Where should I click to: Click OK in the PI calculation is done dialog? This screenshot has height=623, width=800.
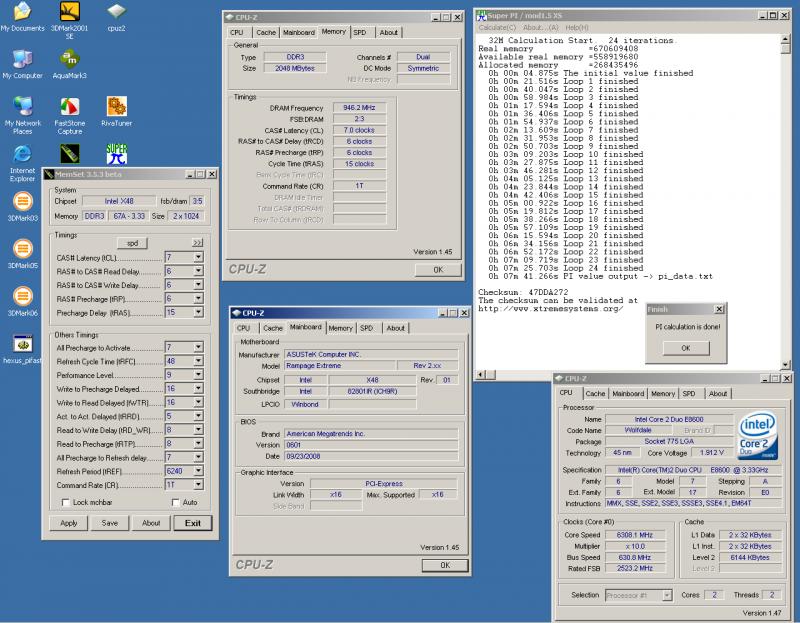[686, 348]
